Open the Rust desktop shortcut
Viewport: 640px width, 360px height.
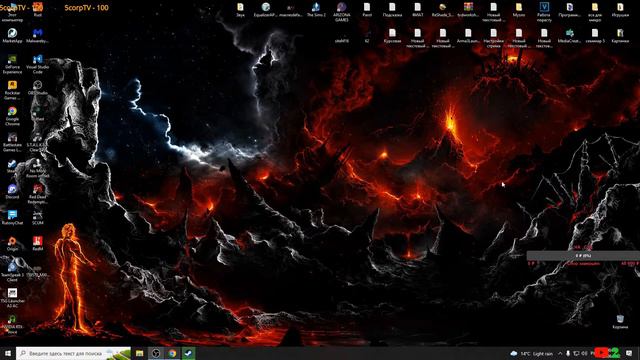(38, 9)
